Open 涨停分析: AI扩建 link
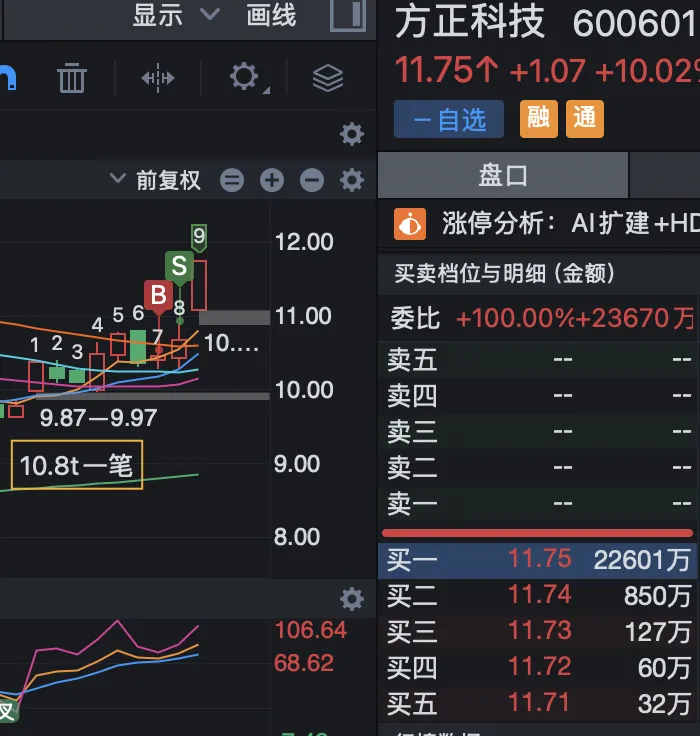700x736 pixels. 570,223
